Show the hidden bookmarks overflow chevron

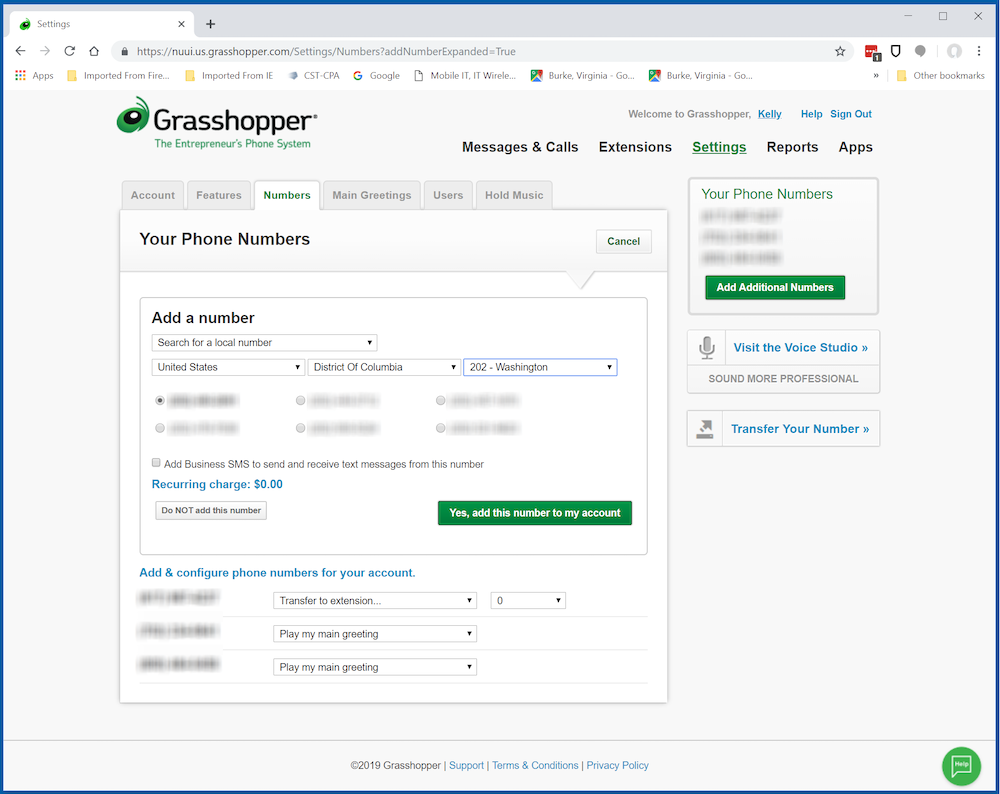point(876,75)
